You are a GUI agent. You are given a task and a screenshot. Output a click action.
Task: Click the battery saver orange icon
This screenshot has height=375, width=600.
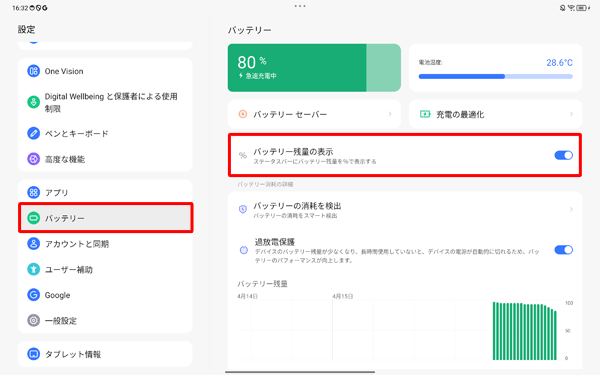(x=243, y=114)
